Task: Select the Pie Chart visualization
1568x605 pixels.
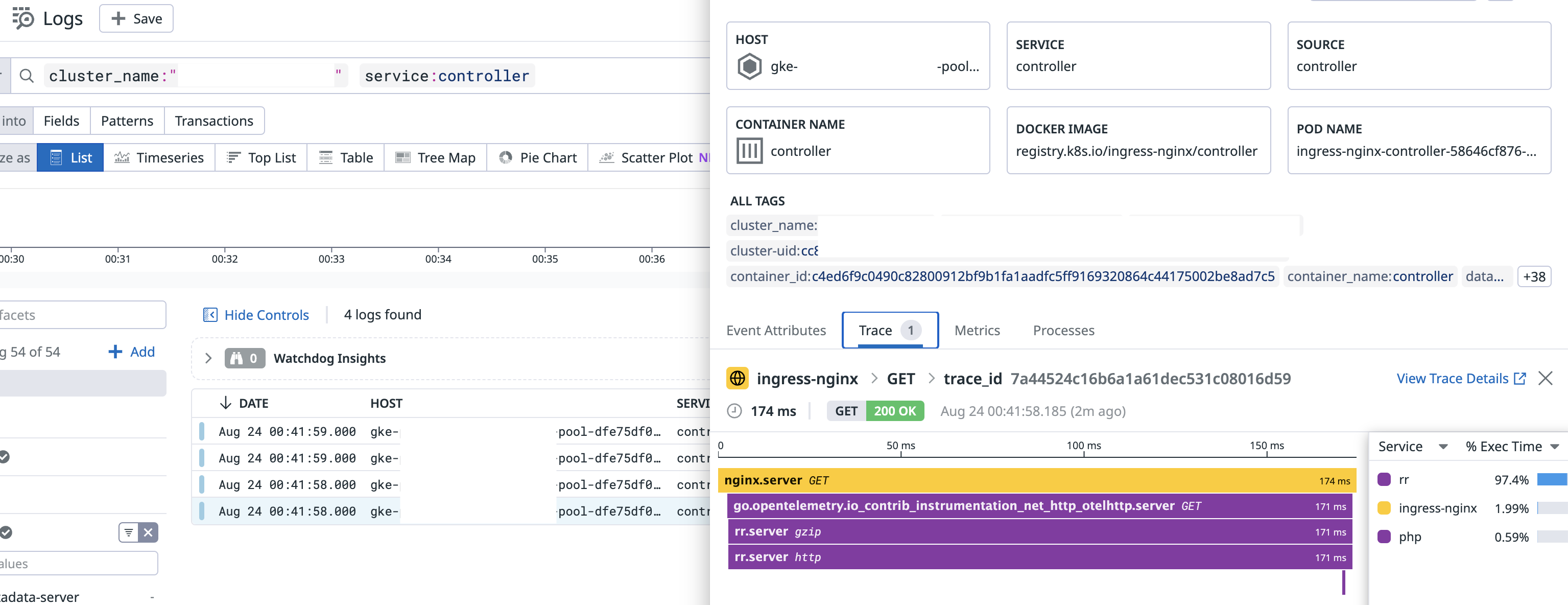Action: 537,158
